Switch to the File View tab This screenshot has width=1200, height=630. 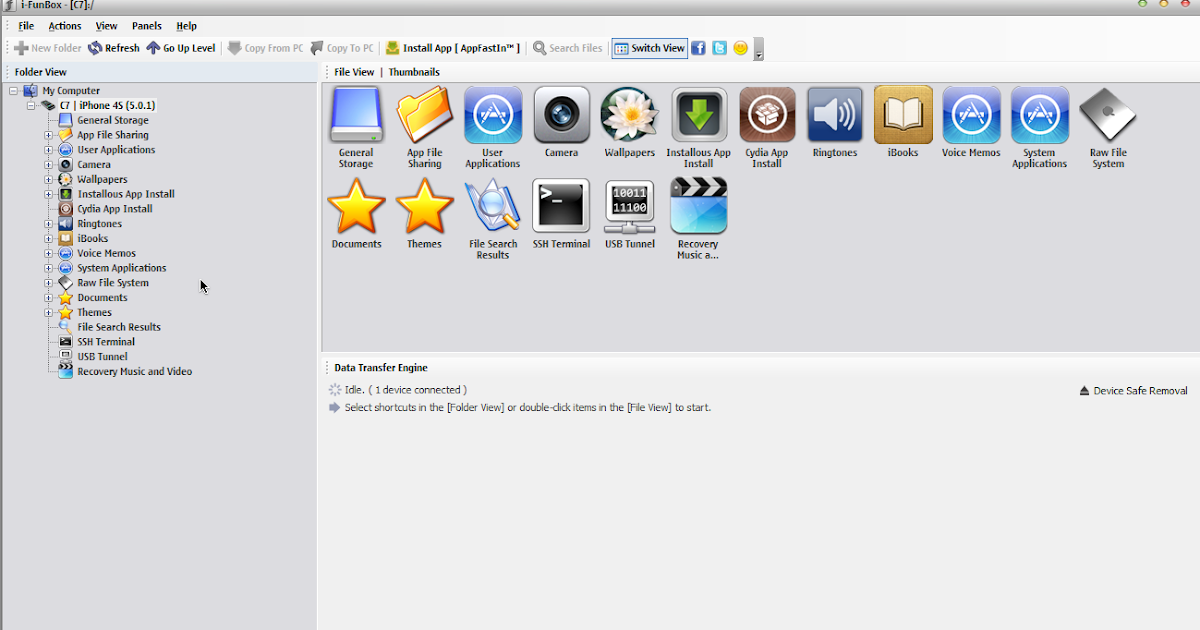tap(354, 72)
